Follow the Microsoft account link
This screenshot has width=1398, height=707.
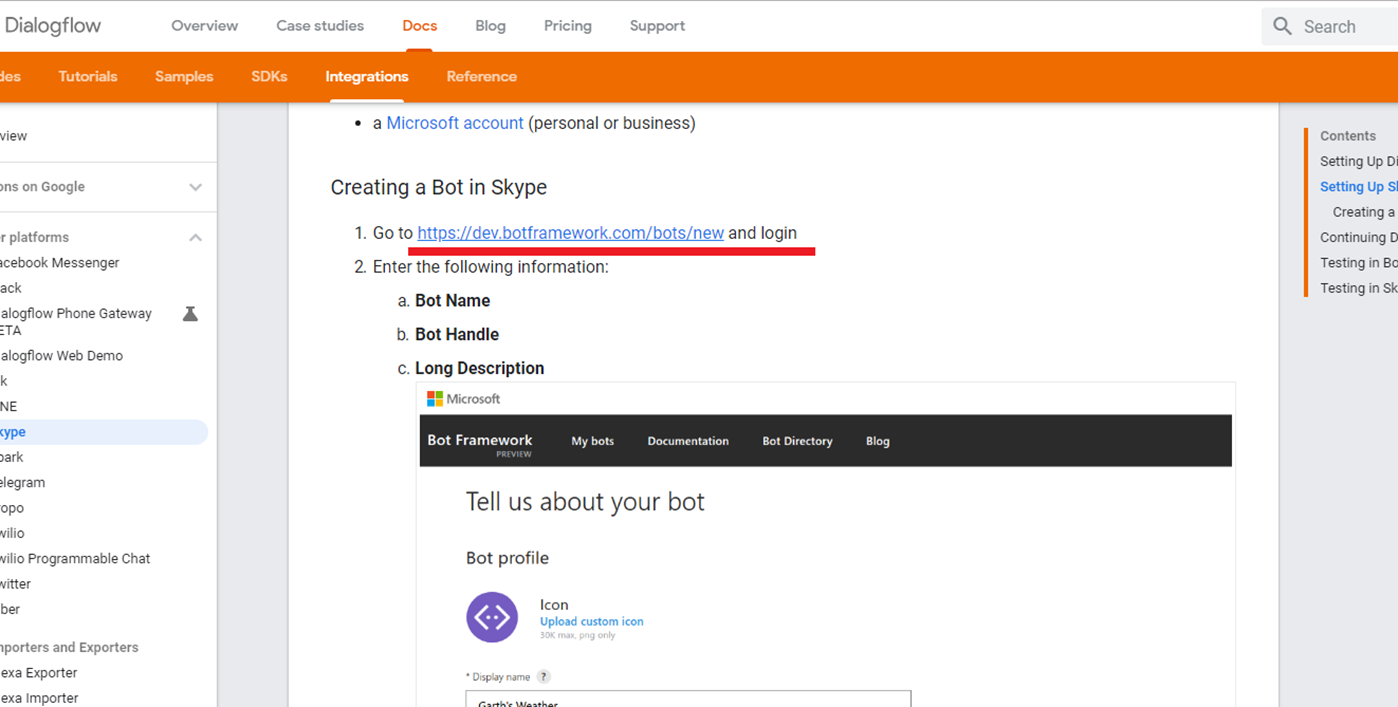[x=455, y=123]
